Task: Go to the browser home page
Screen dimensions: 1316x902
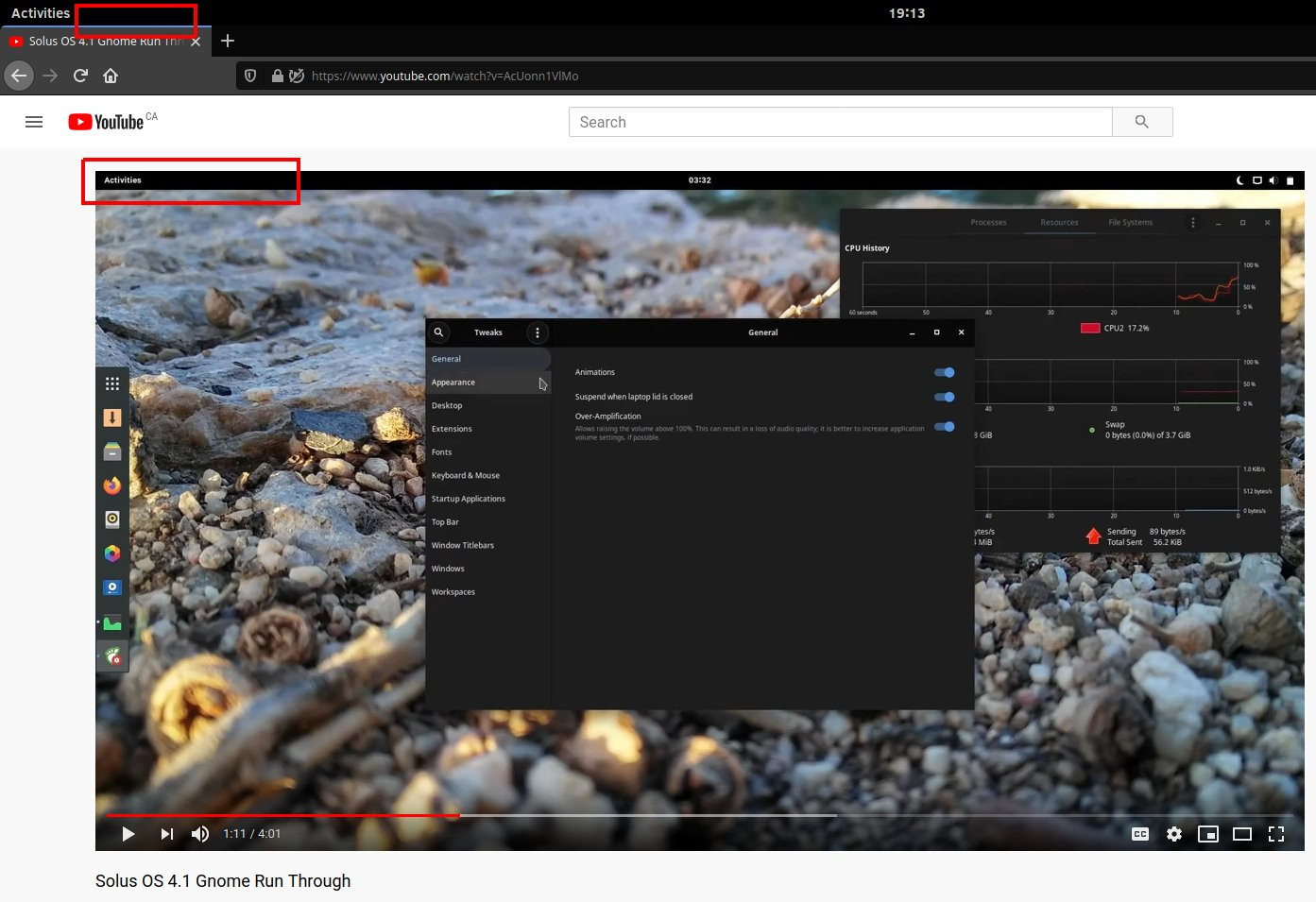Action: (x=111, y=76)
